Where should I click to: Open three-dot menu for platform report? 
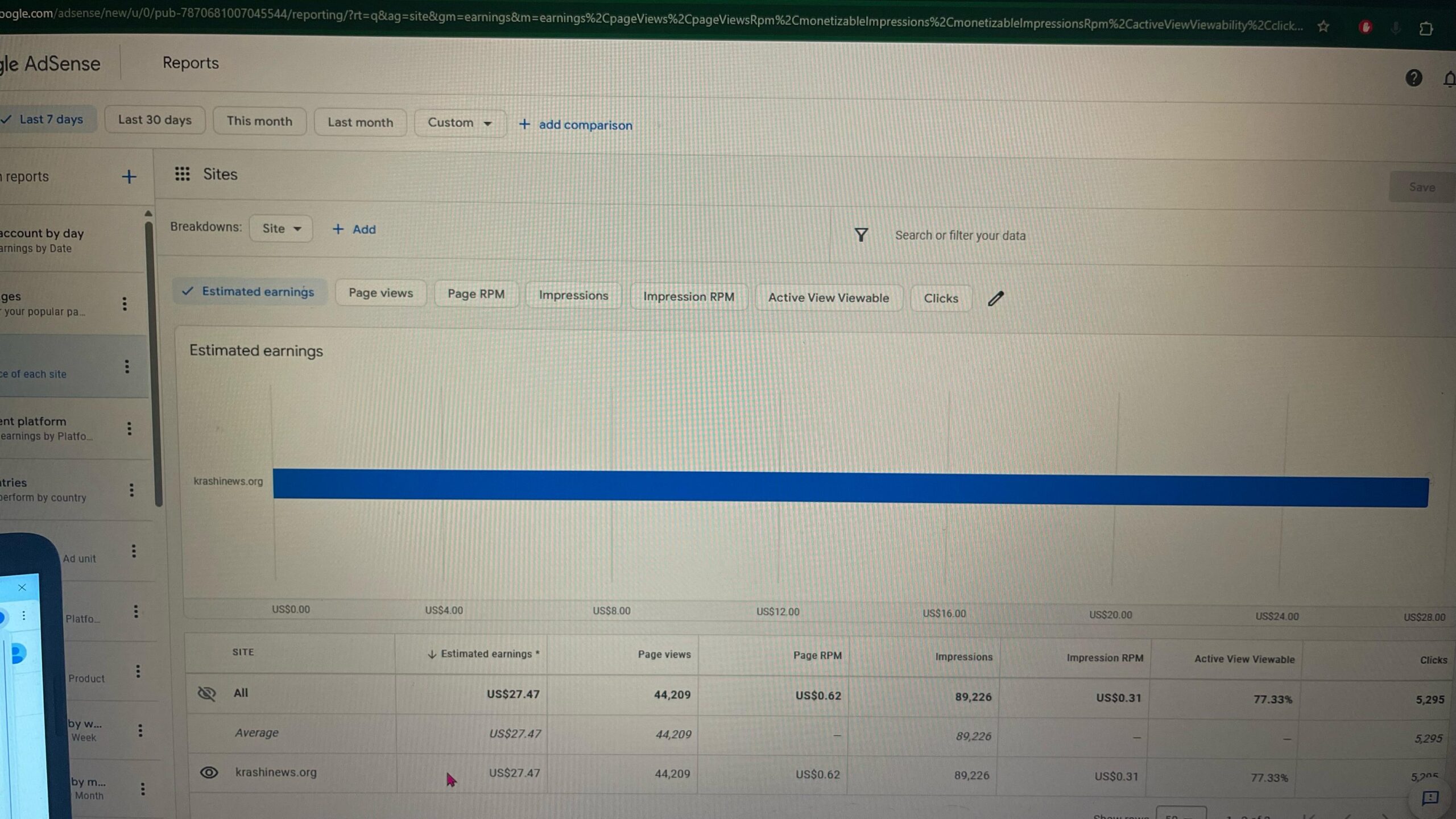point(129,428)
